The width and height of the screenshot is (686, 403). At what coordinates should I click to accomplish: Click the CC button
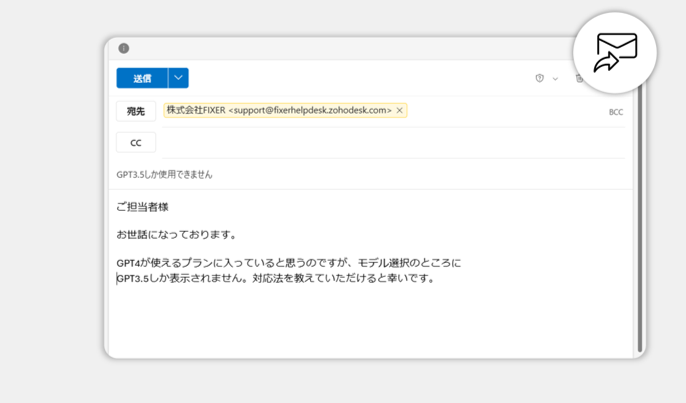coord(136,143)
